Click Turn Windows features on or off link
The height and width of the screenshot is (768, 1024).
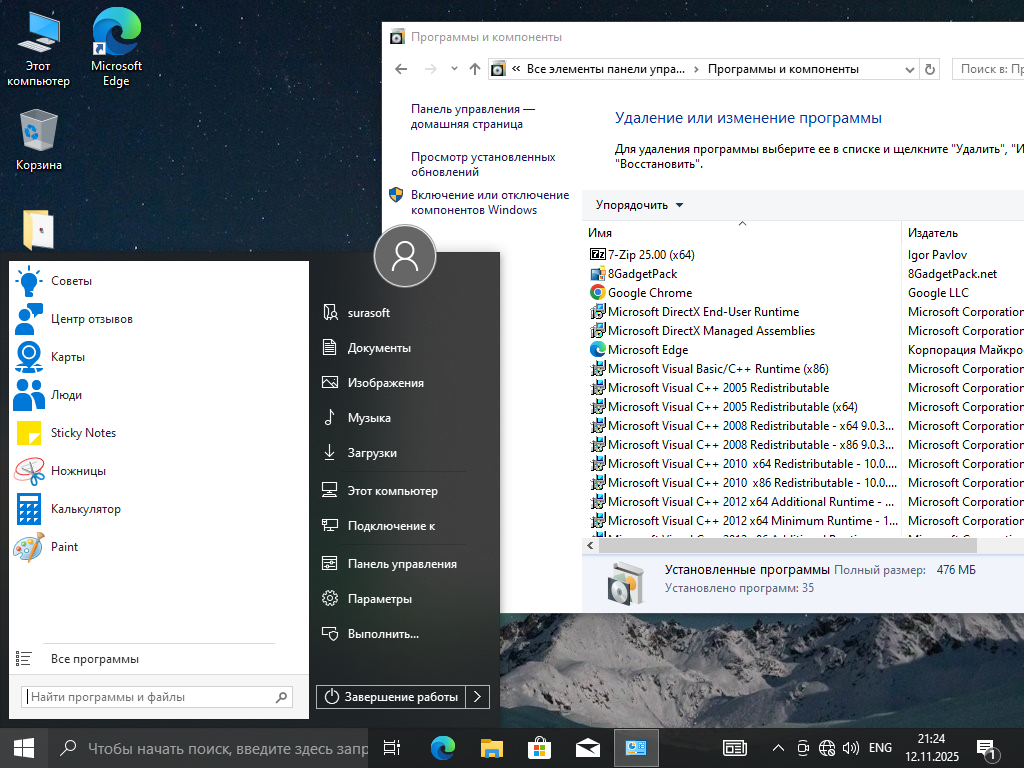(x=489, y=202)
